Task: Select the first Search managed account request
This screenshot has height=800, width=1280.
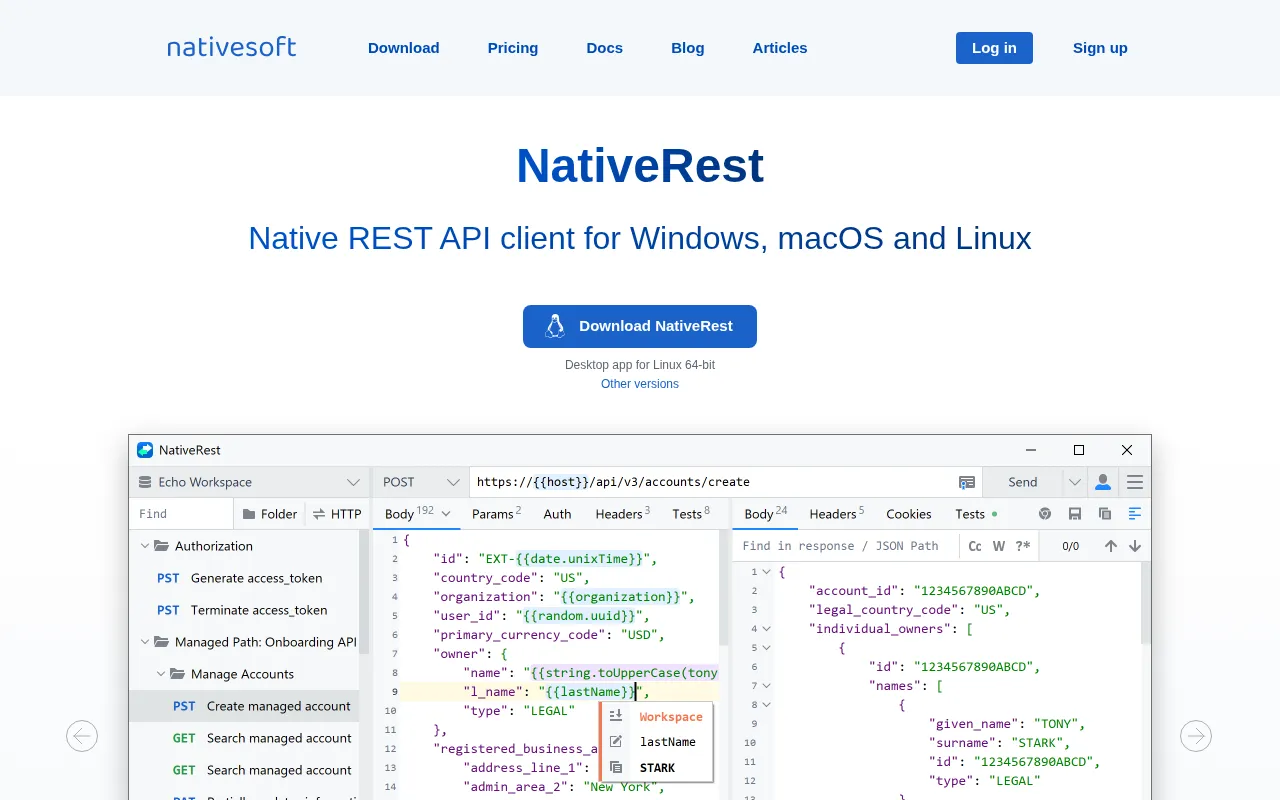Action: [244, 738]
